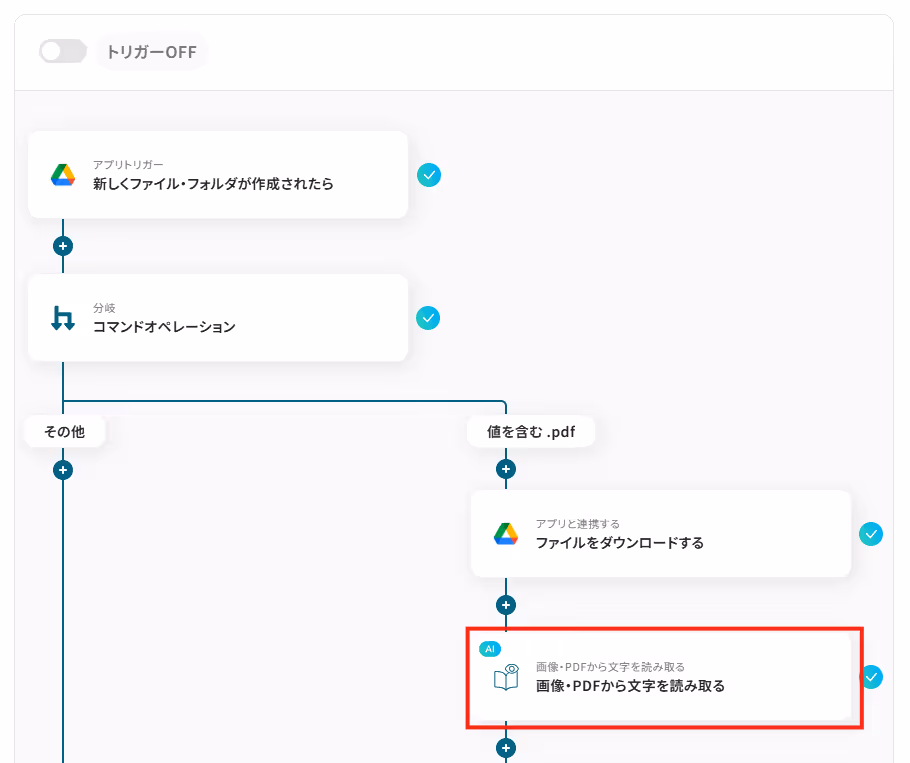The width and height of the screenshot is (910, 763).
Task: Open the ファイルをダウンロードする card
Action: click(x=661, y=534)
